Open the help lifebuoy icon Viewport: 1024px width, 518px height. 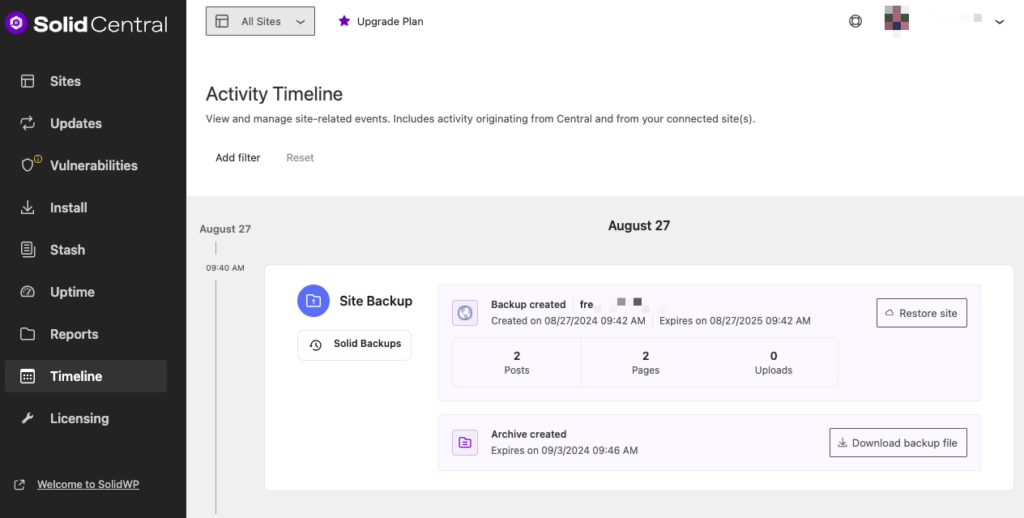click(855, 21)
